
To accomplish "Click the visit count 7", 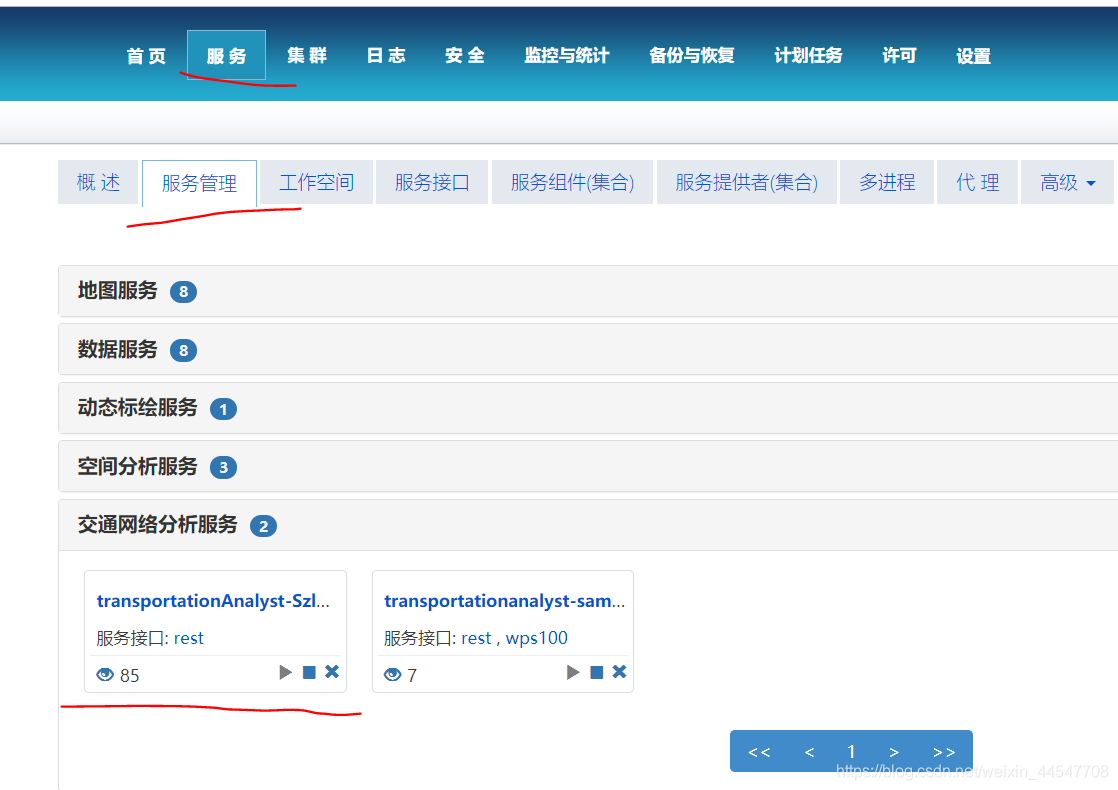I will (412, 675).
